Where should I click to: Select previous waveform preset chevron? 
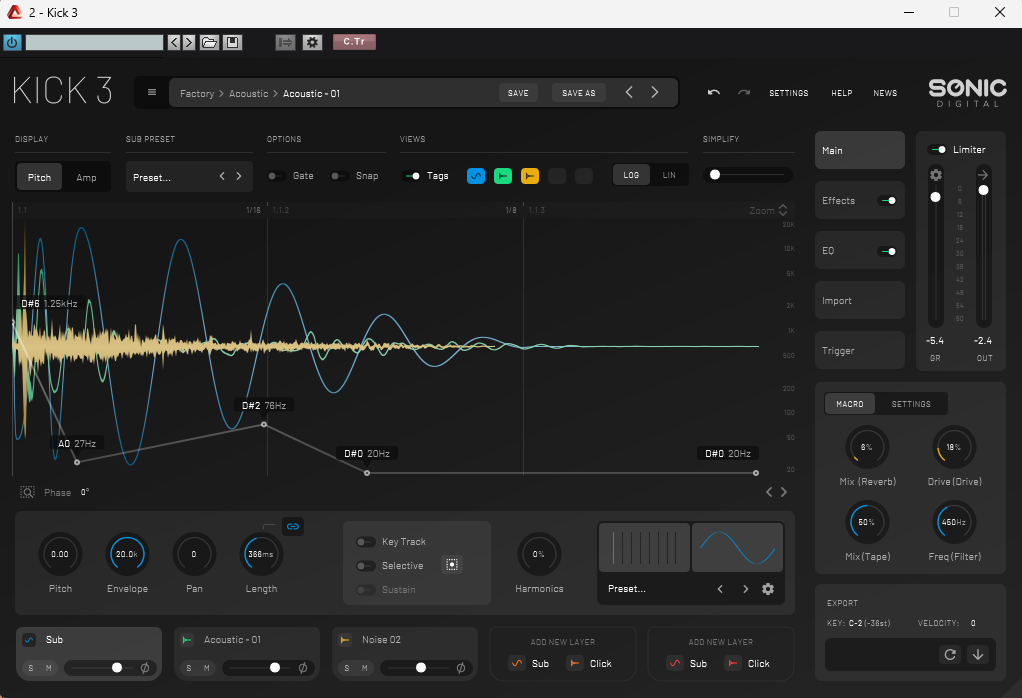pyautogui.click(x=720, y=589)
